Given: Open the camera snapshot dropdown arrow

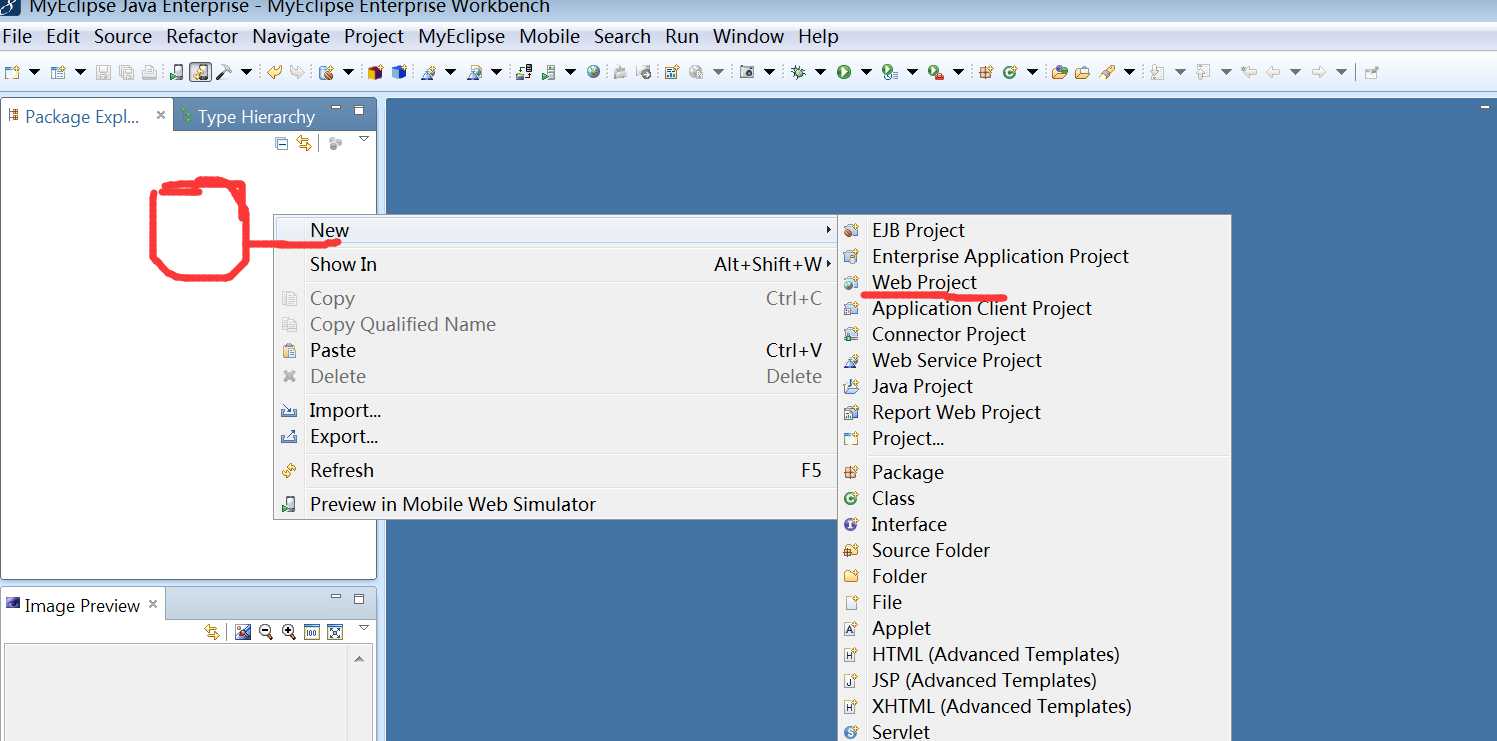Looking at the screenshot, I should coord(769,72).
